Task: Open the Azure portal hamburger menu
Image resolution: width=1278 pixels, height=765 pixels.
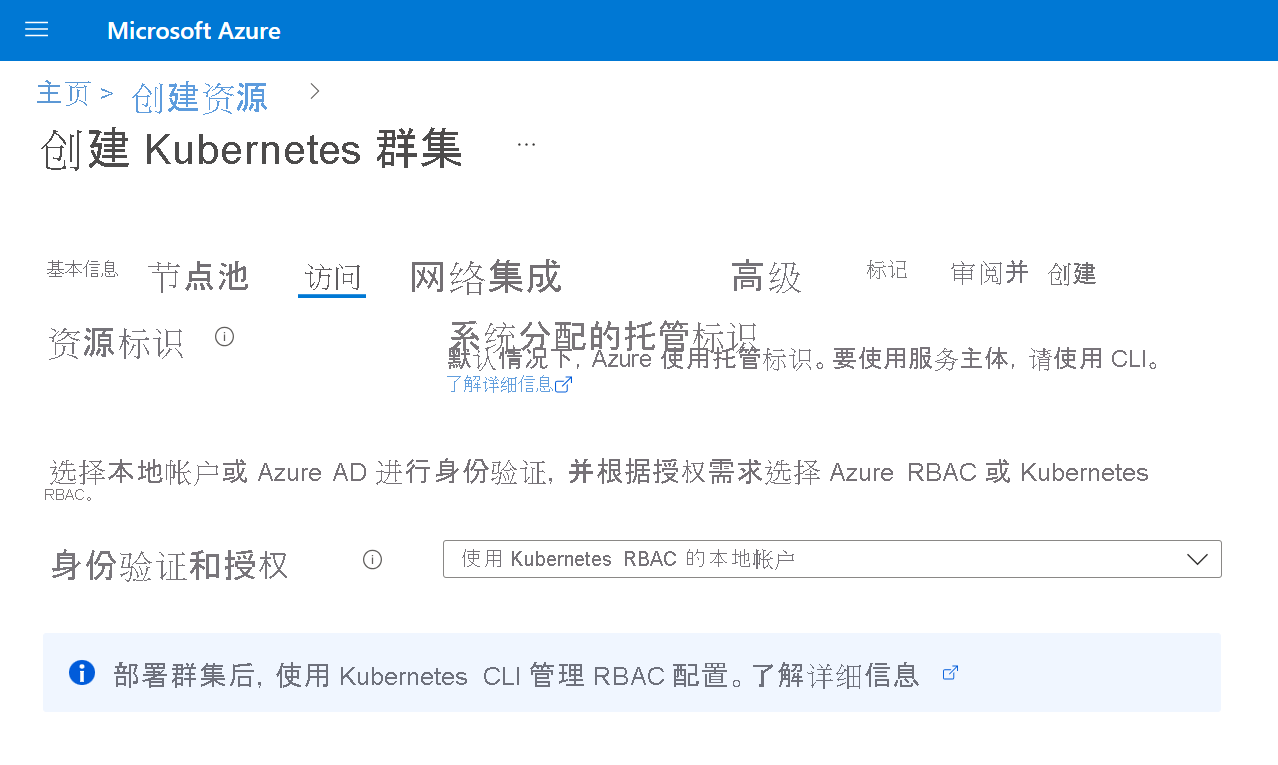Action: (x=36, y=30)
